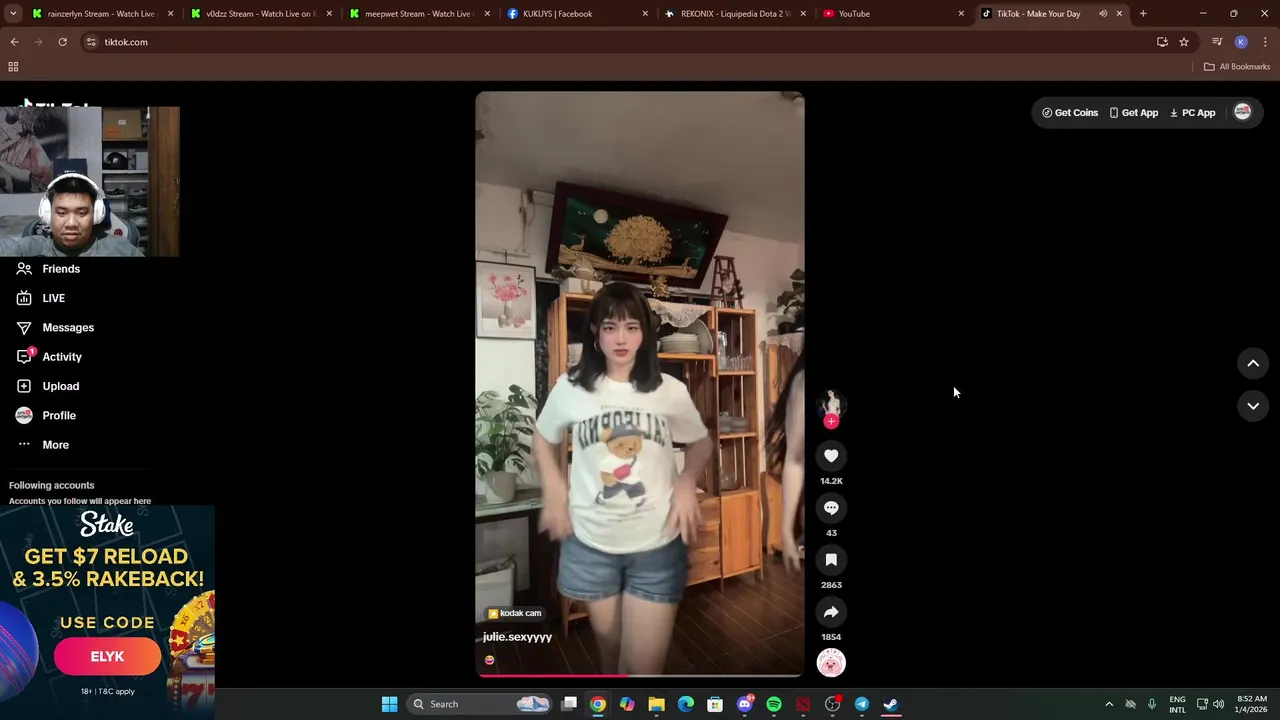View site information icon in address bar
Viewport: 1280px width, 720px height.
pos(91,42)
